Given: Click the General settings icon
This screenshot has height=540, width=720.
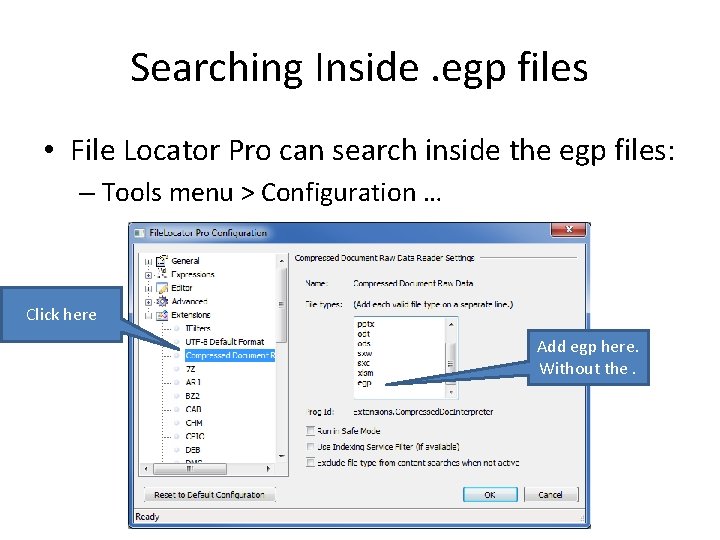Looking at the screenshot, I should click(x=161, y=261).
